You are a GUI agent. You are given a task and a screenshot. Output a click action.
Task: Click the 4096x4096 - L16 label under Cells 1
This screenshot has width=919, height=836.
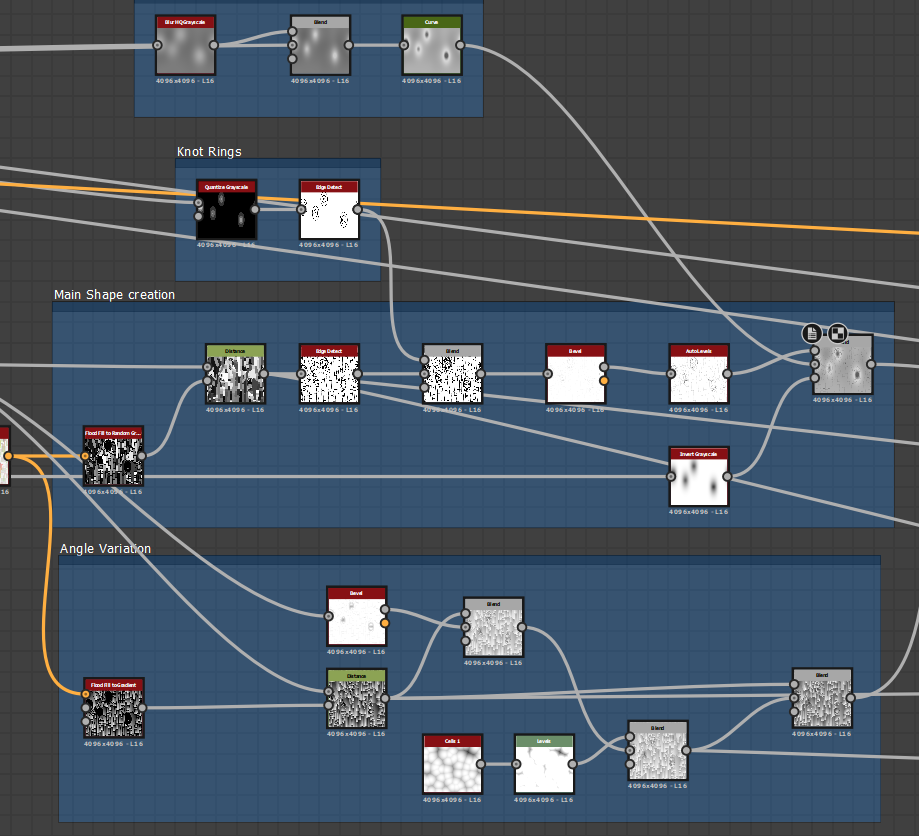pyautogui.click(x=452, y=800)
